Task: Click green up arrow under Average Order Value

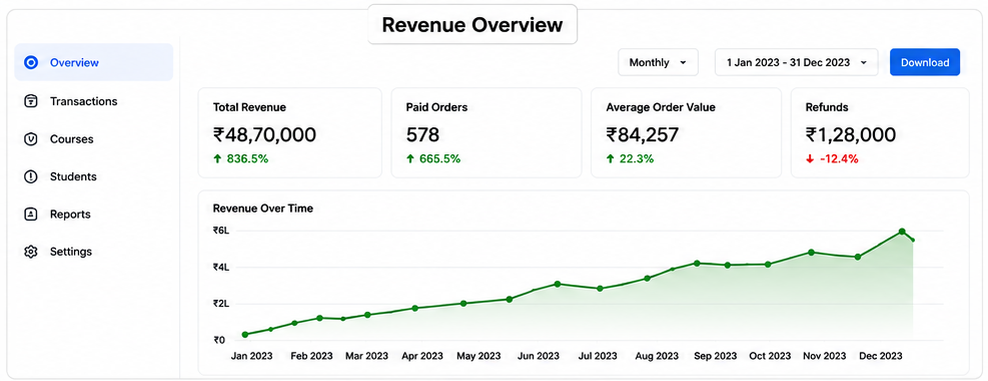Action: 610,159
